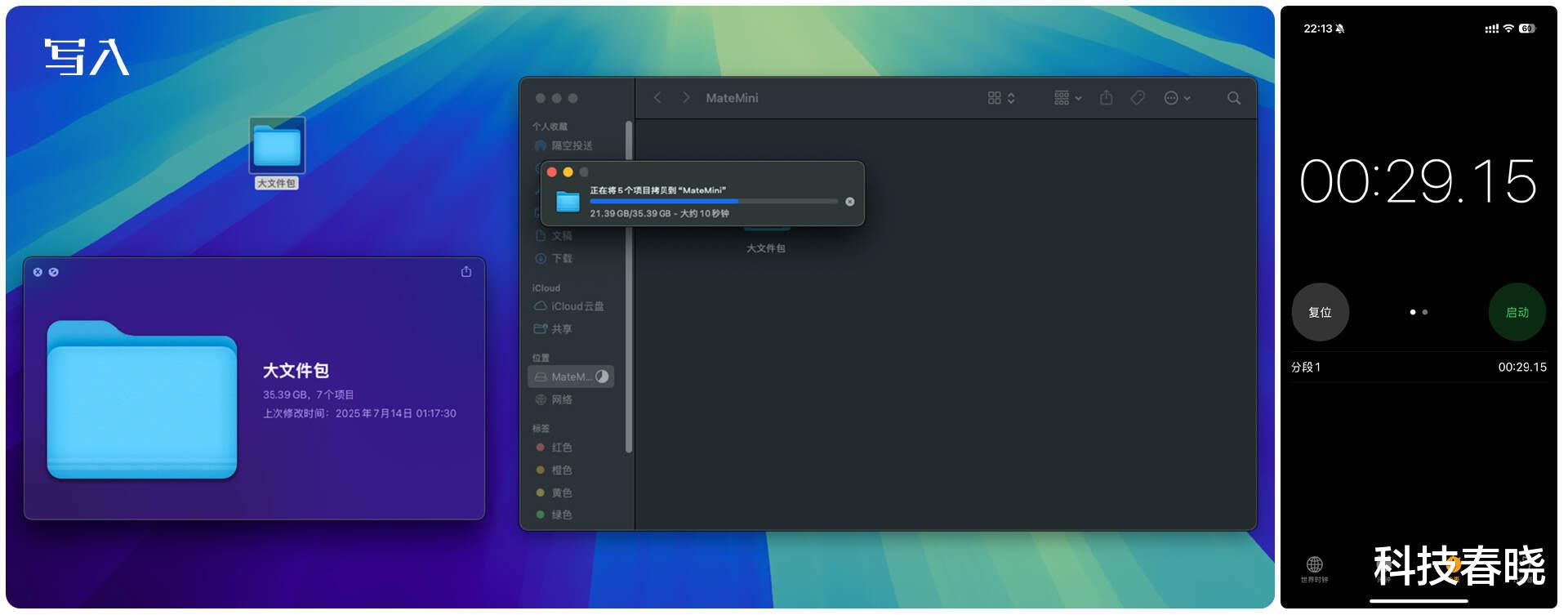Click the 22:13 phone clock
The width and height of the screenshot is (1568, 615).
coord(1317,29)
